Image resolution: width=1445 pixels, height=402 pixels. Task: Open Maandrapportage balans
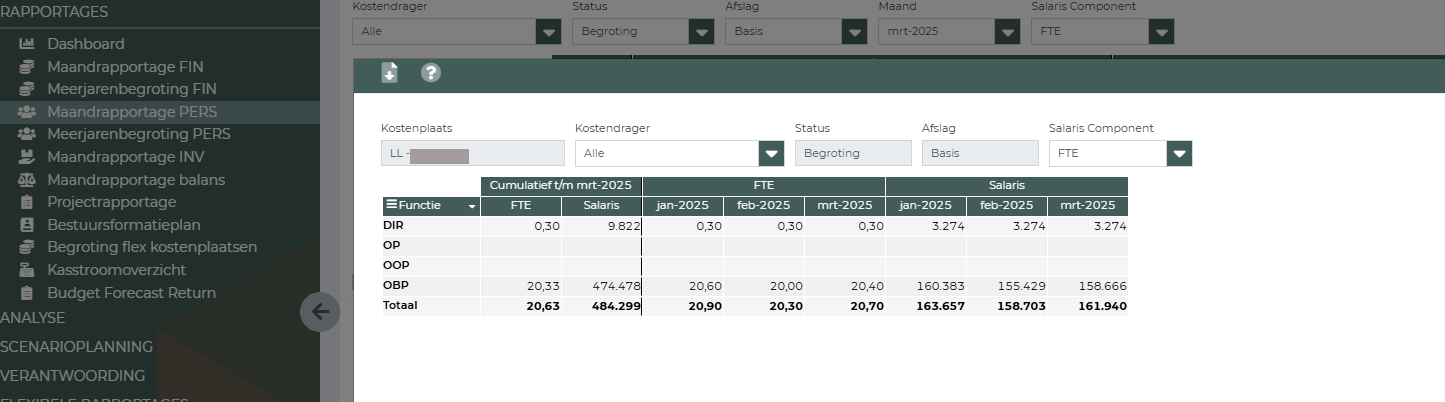point(136,180)
